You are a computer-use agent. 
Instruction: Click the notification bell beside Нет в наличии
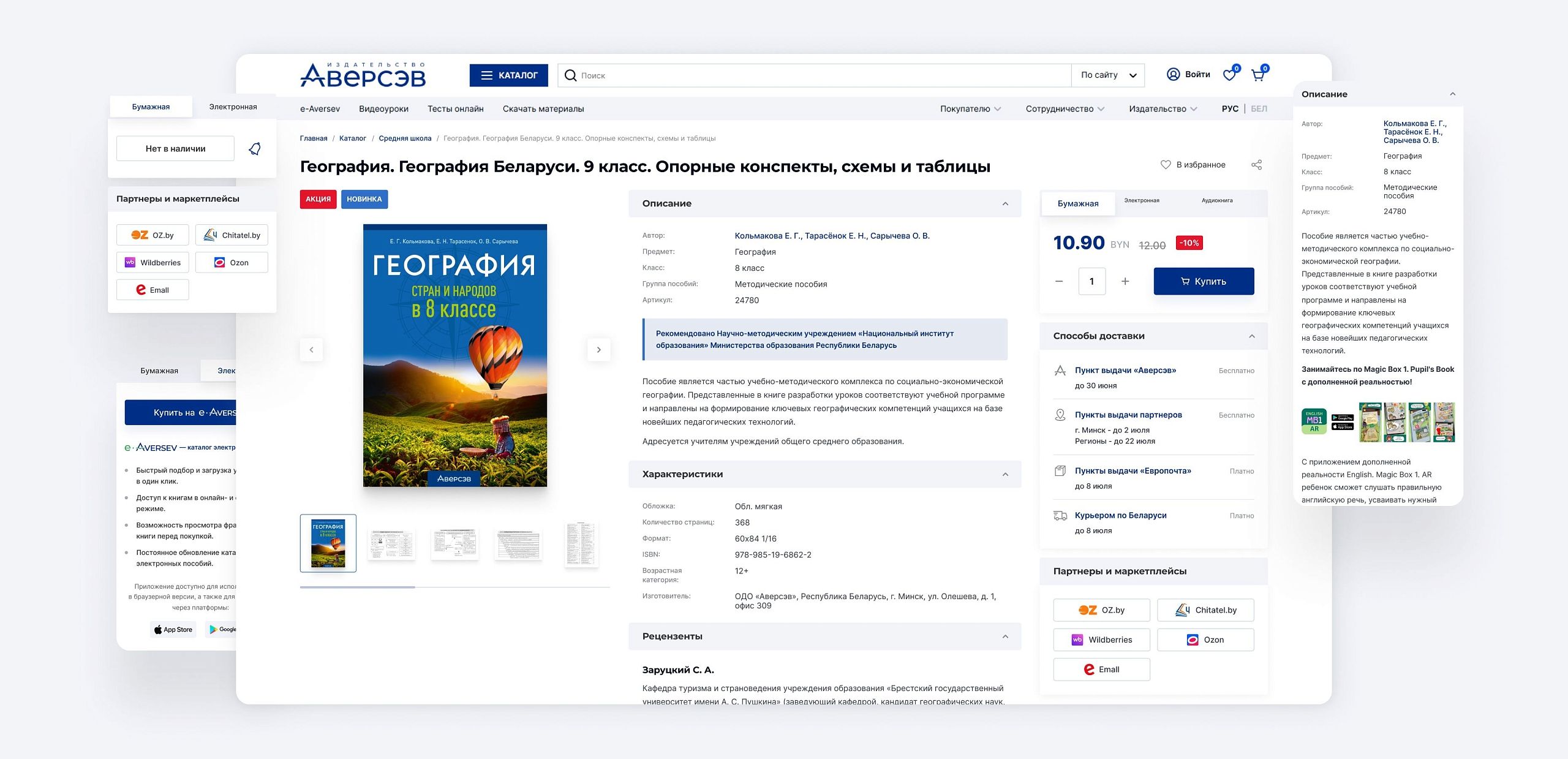255,149
